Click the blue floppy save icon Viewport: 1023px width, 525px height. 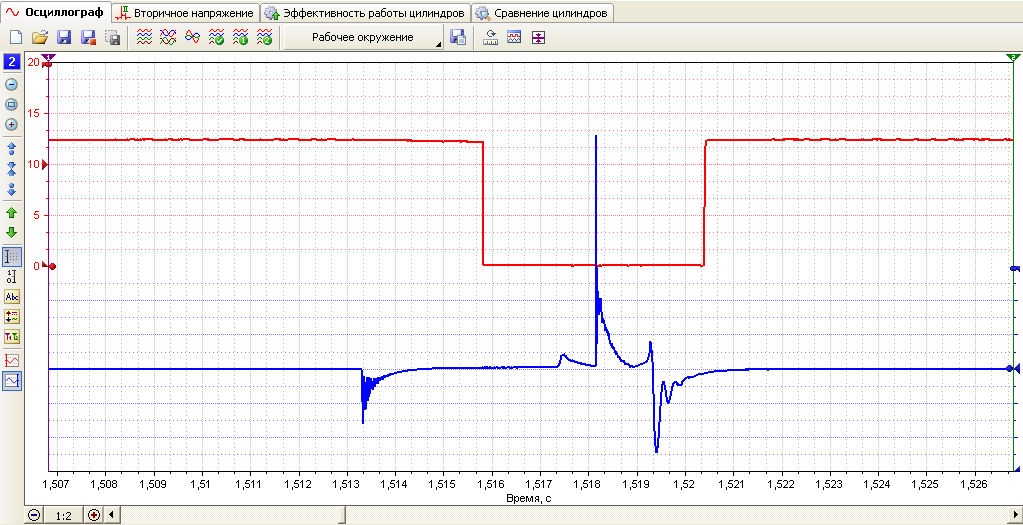tap(64, 37)
